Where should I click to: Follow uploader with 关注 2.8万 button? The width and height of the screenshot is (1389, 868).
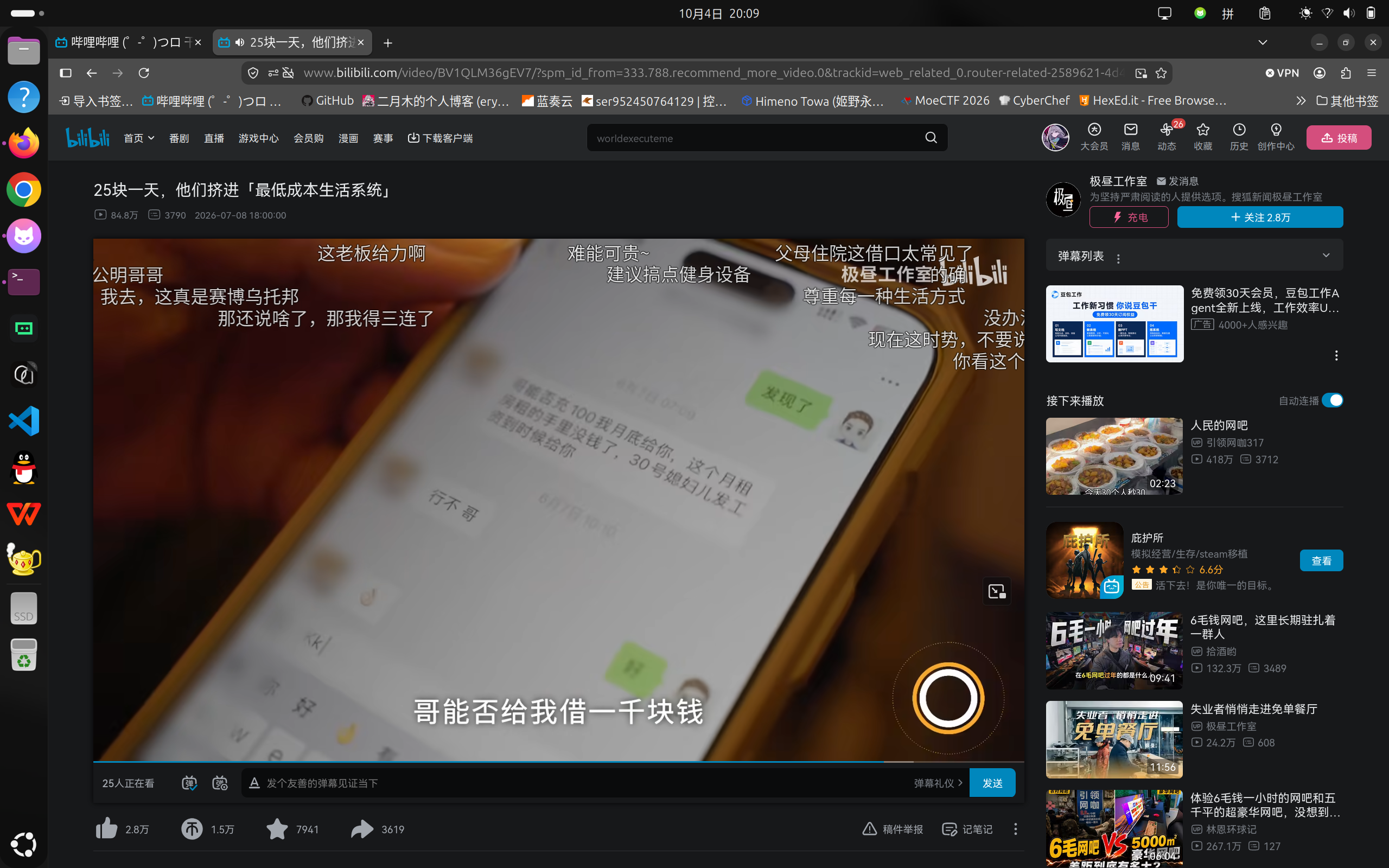(x=1260, y=217)
